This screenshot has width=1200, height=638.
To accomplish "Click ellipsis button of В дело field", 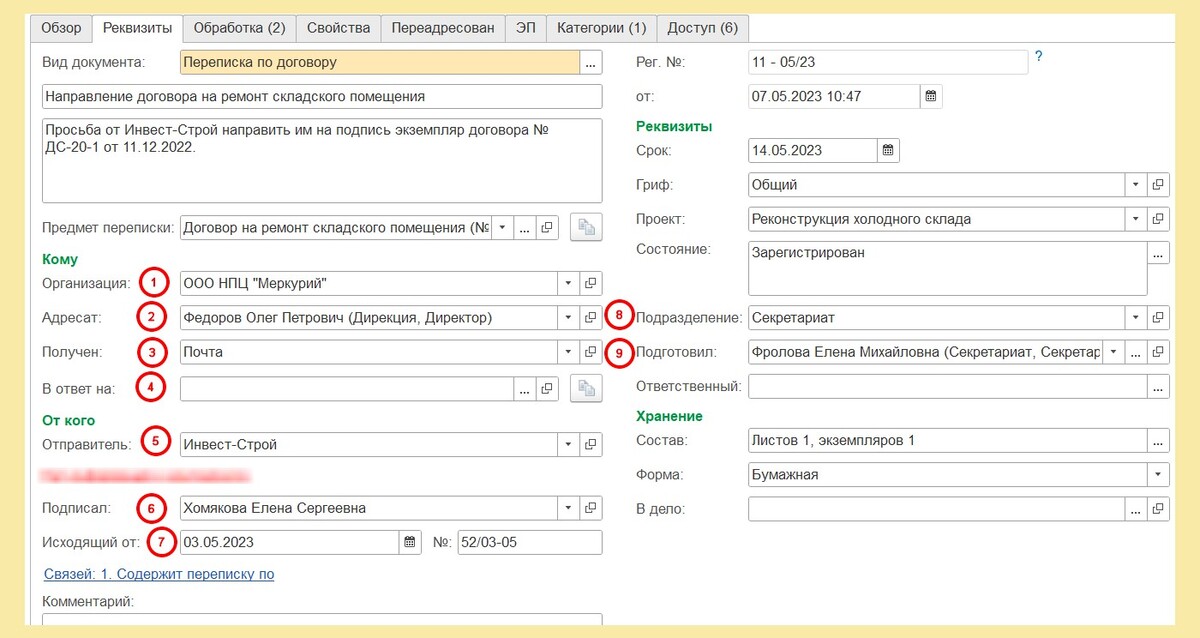I will click(x=1136, y=509).
